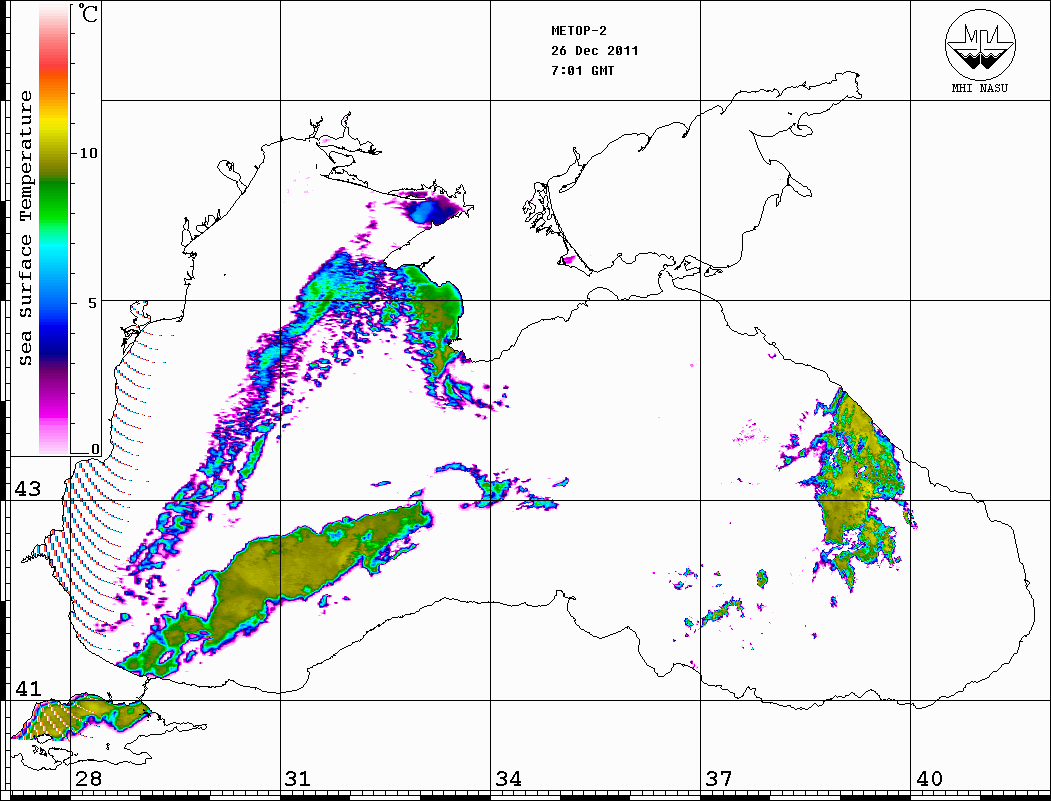The image size is (1051, 801).
Task: Click the 'Sea Surface Temperature' legend title
Action: [x=25, y=228]
